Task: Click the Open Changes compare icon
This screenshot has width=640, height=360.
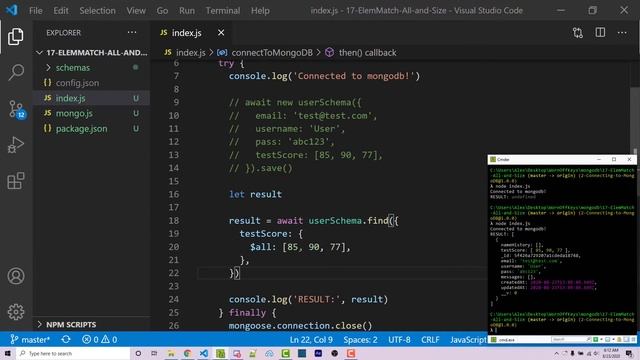Action: click(x=578, y=33)
